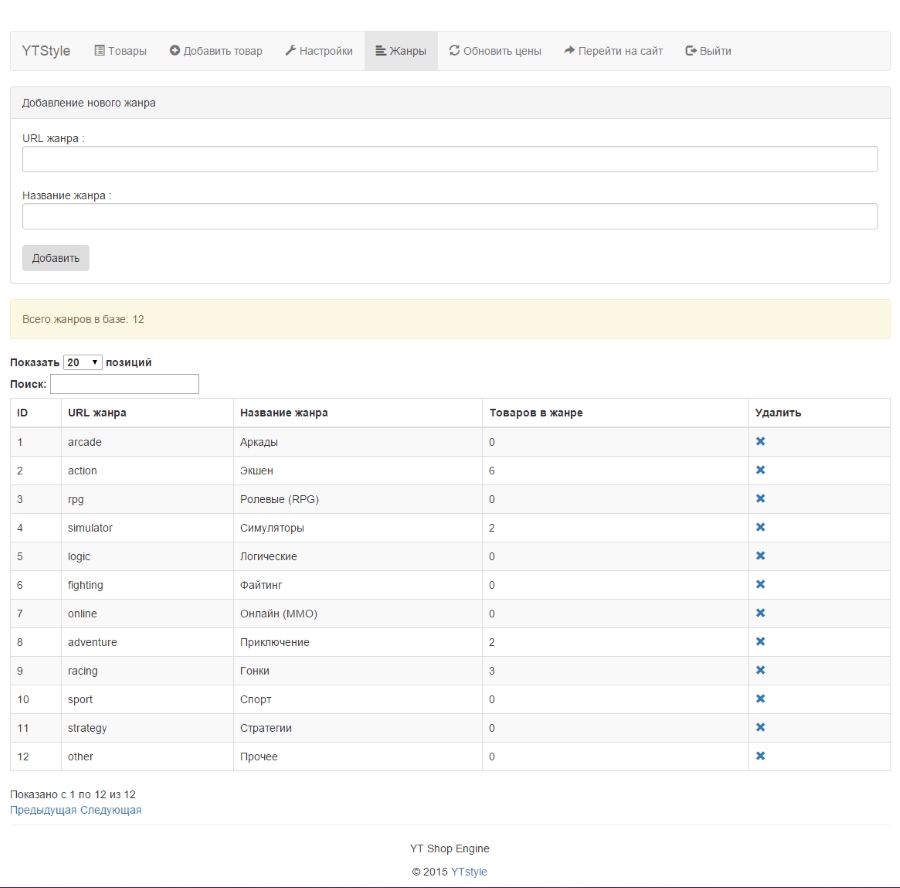Delete the arcade genre with X icon
Image resolution: width=900 pixels, height=888 pixels.
click(x=760, y=441)
